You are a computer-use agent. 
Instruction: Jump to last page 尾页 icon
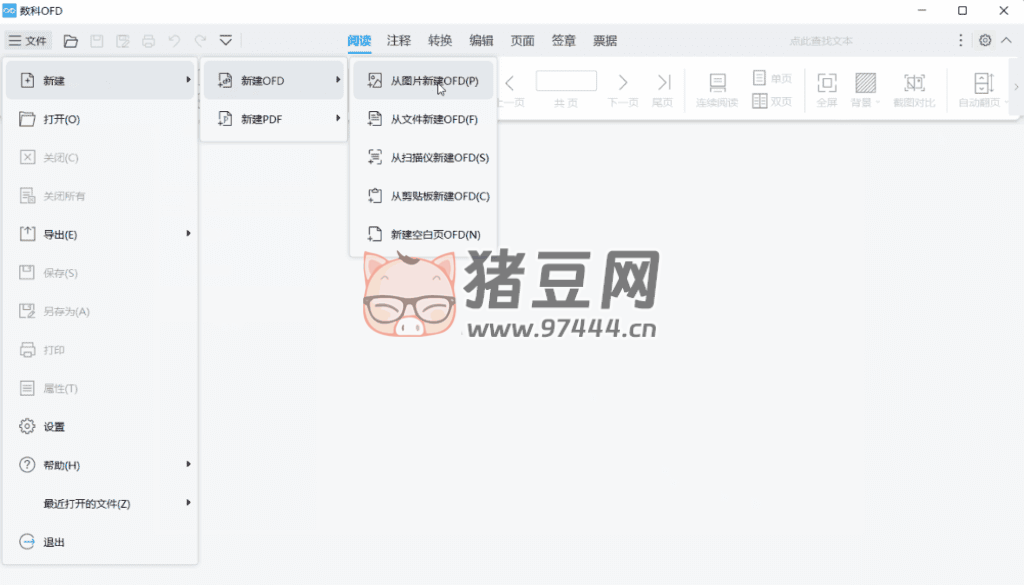pyautogui.click(x=664, y=82)
